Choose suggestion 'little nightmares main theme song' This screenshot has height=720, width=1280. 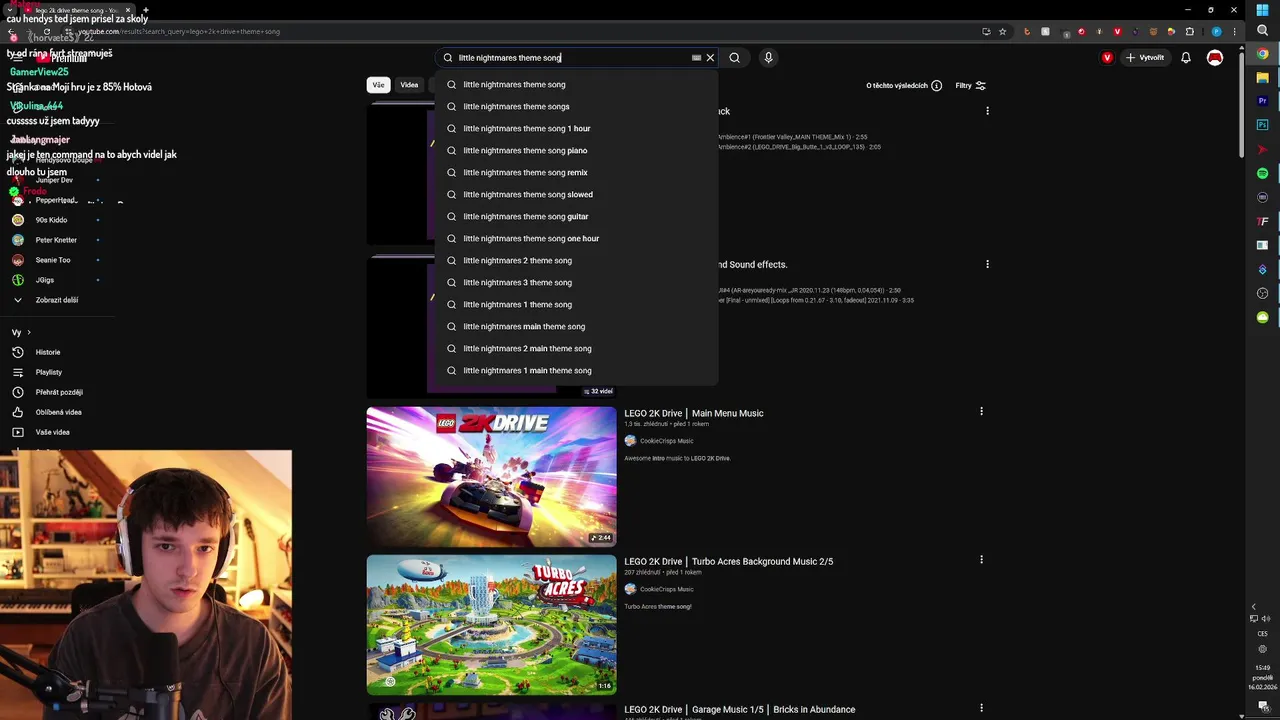tap(577, 326)
